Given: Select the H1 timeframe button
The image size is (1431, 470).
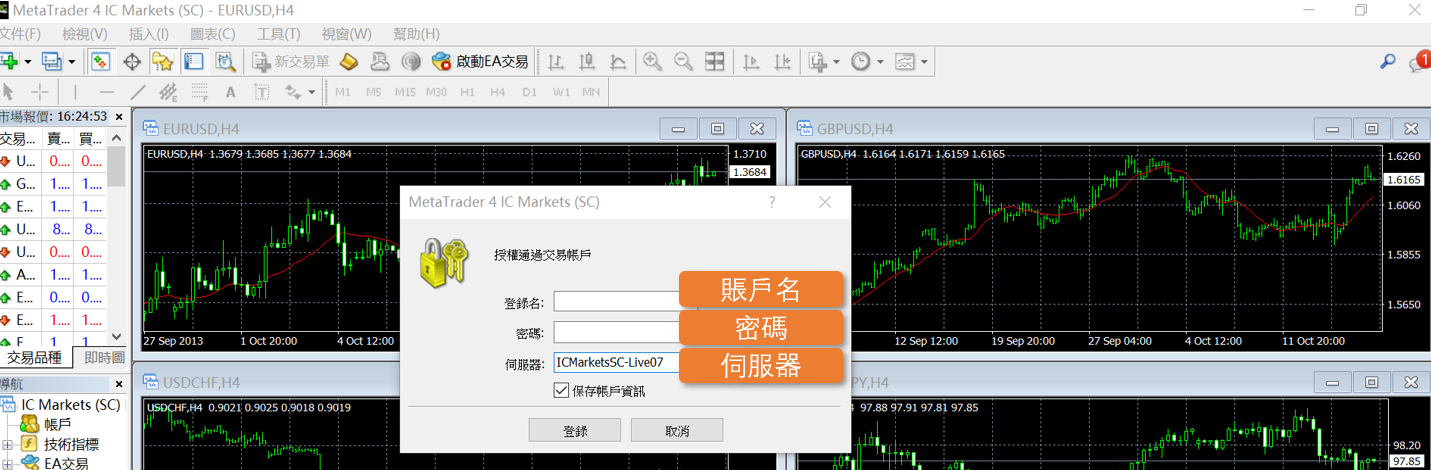Looking at the screenshot, I should pos(467,92).
